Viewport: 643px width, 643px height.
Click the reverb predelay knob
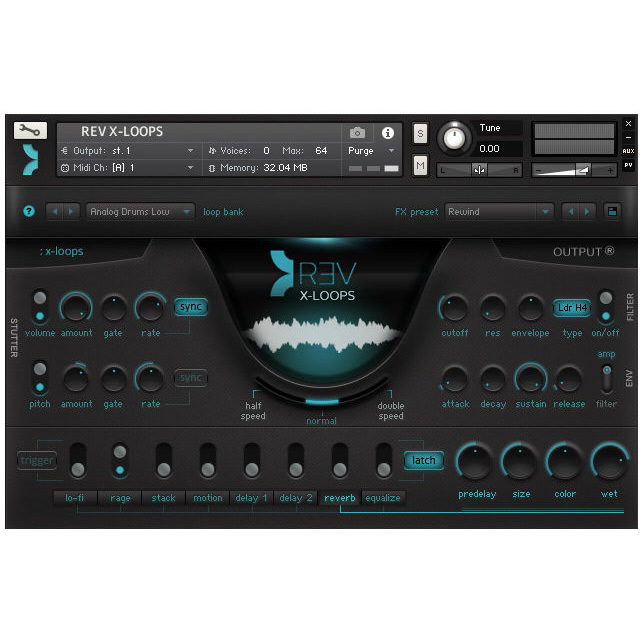point(474,461)
